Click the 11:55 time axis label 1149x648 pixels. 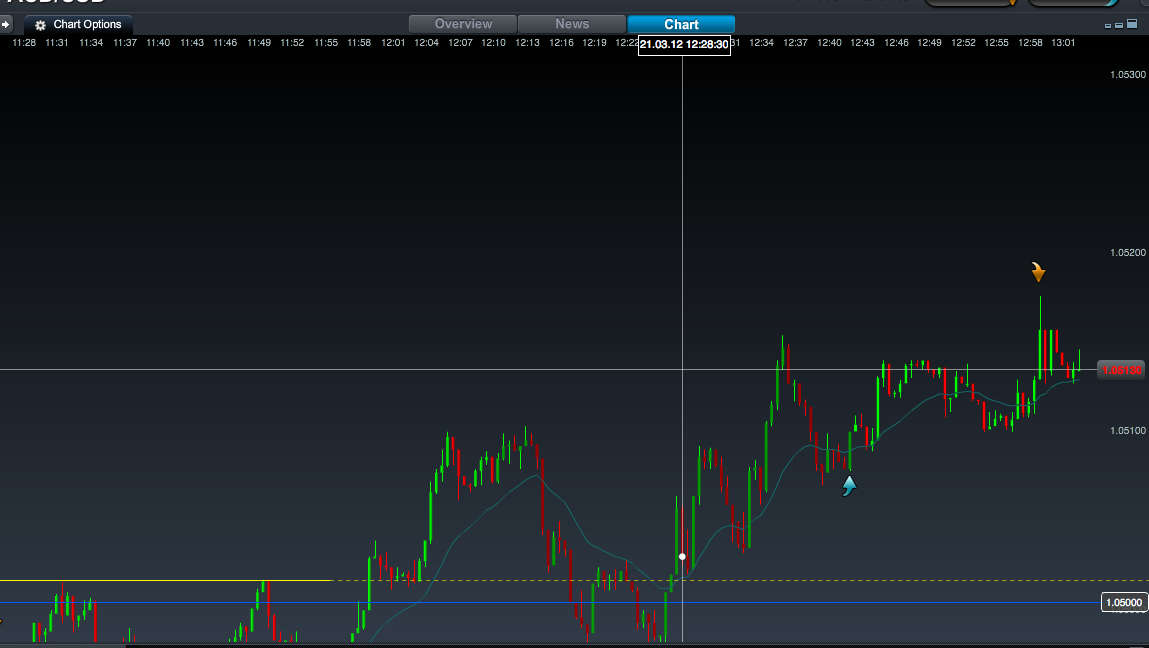pos(326,43)
